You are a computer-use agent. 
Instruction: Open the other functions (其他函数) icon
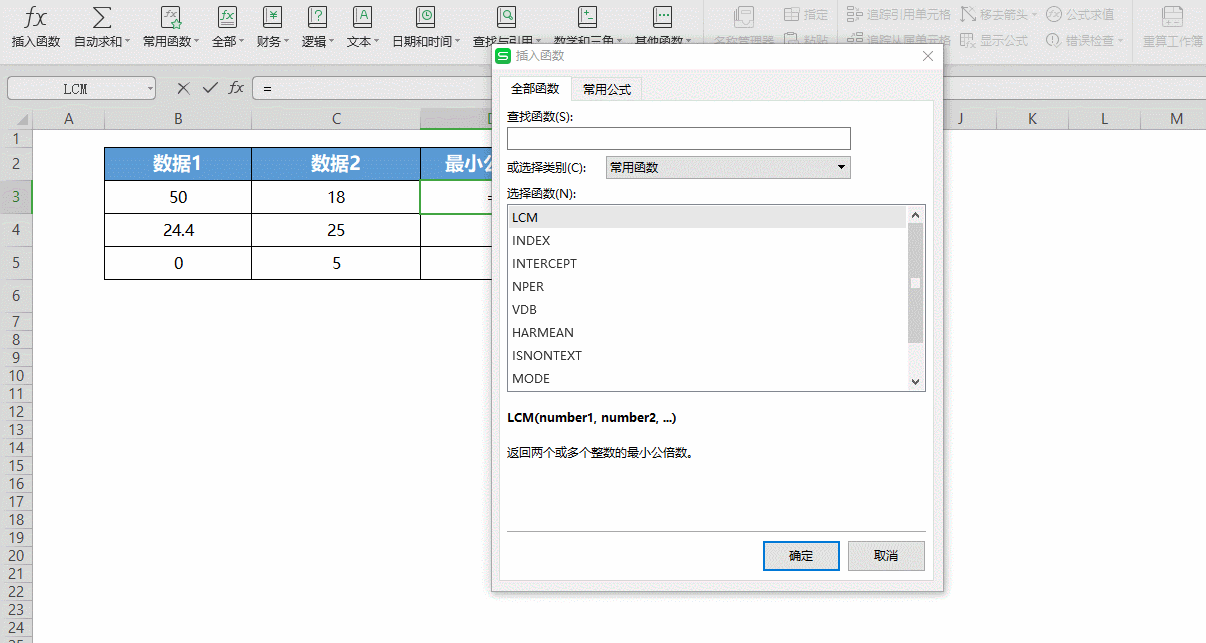pos(662,17)
